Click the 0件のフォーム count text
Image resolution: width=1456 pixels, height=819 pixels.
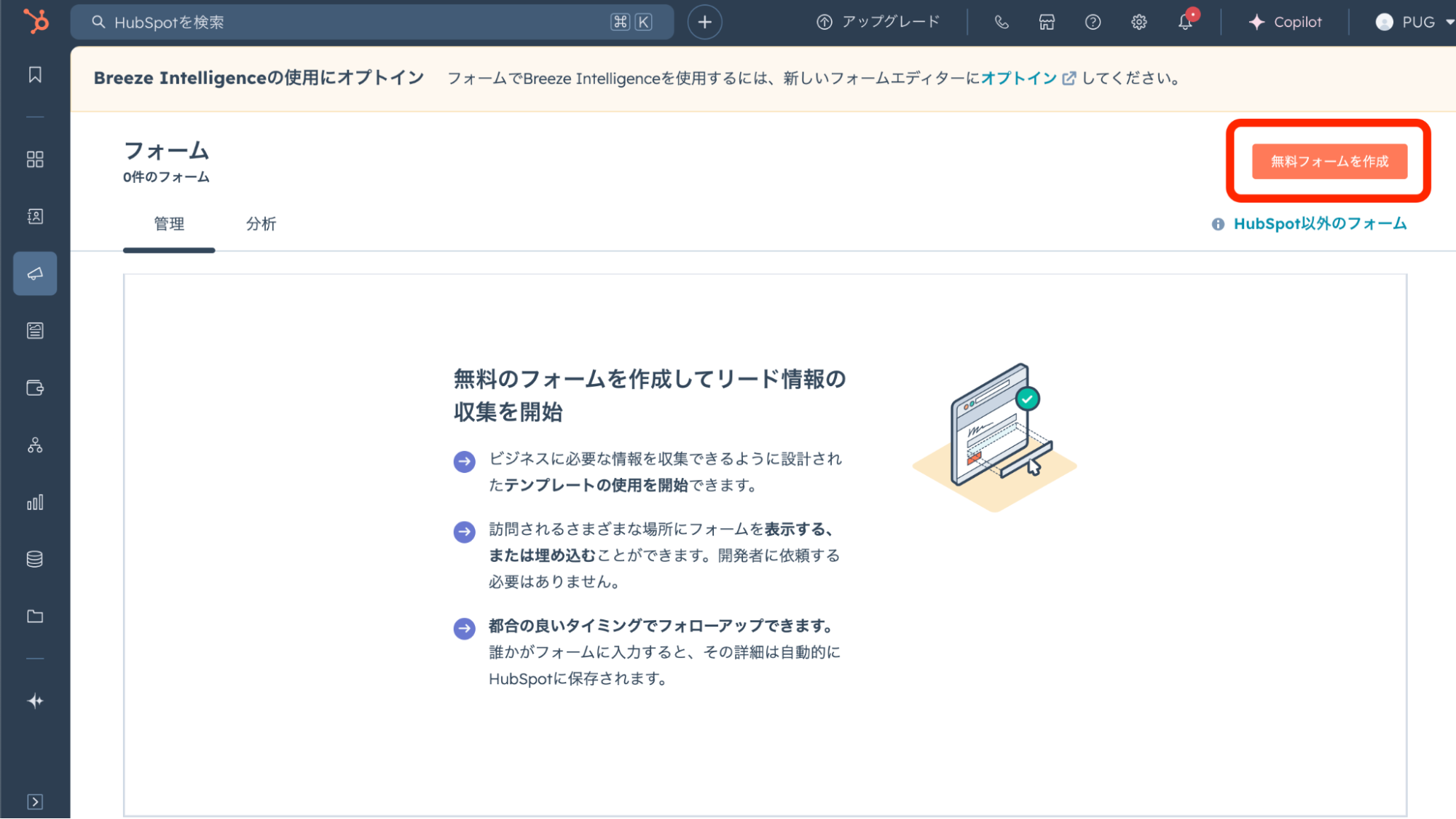pos(166,177)
